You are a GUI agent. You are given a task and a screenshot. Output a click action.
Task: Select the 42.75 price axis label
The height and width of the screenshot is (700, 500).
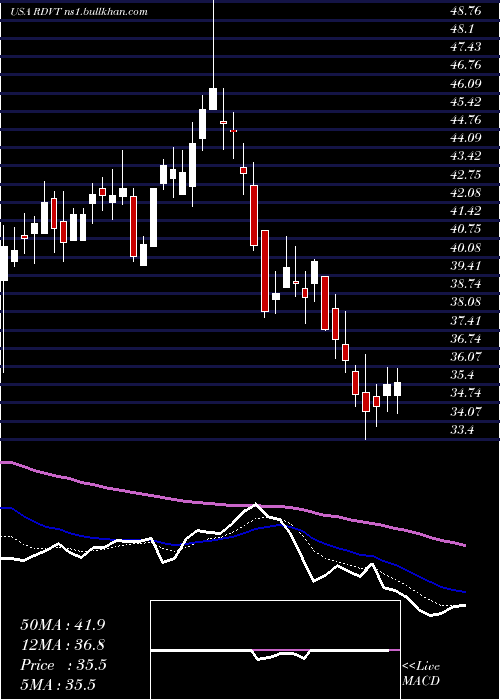tap(465, 174)
